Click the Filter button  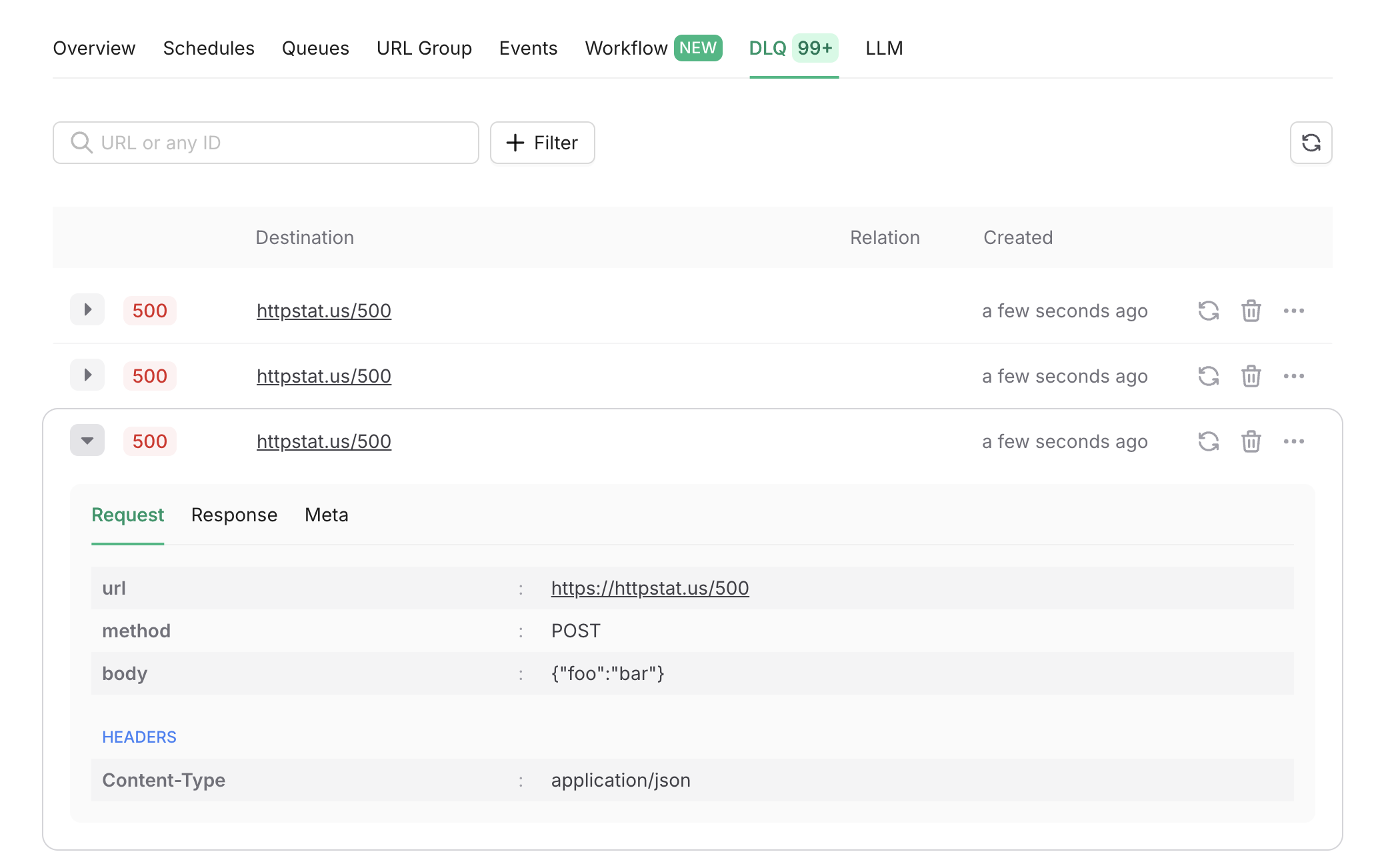542,143
